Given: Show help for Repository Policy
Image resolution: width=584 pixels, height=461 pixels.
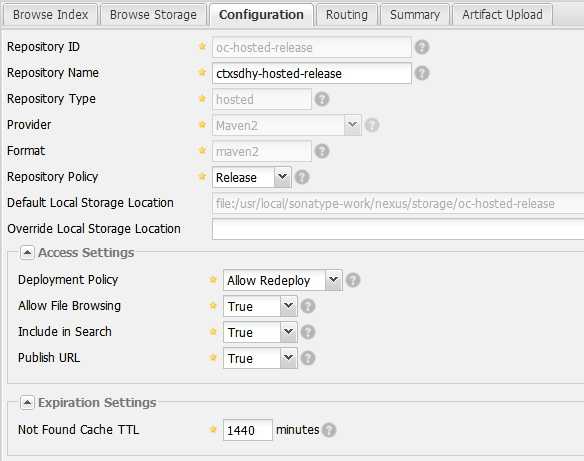Looking at the screenshot, I should click(x=302, y=177).
